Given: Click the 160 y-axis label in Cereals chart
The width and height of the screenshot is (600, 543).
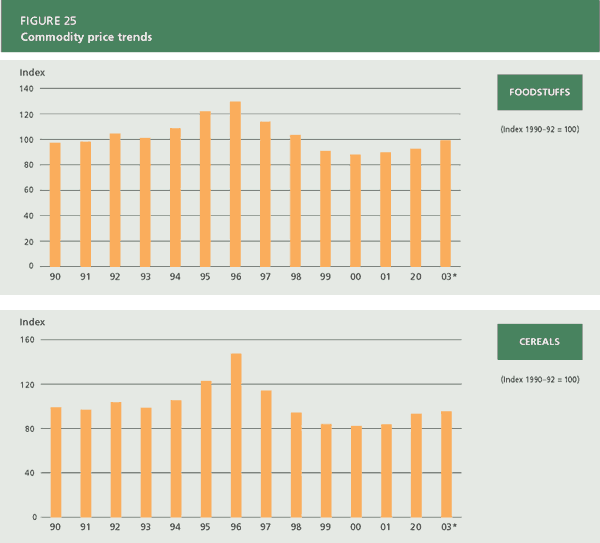Looking at the screenshot, I should point(27,340).
